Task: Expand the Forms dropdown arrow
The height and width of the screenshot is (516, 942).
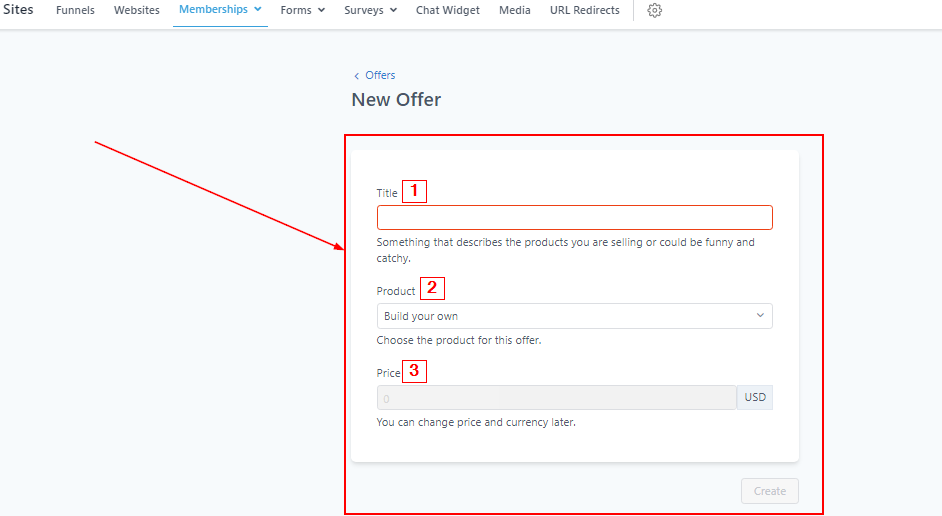Action: click(x=321, y=10)
